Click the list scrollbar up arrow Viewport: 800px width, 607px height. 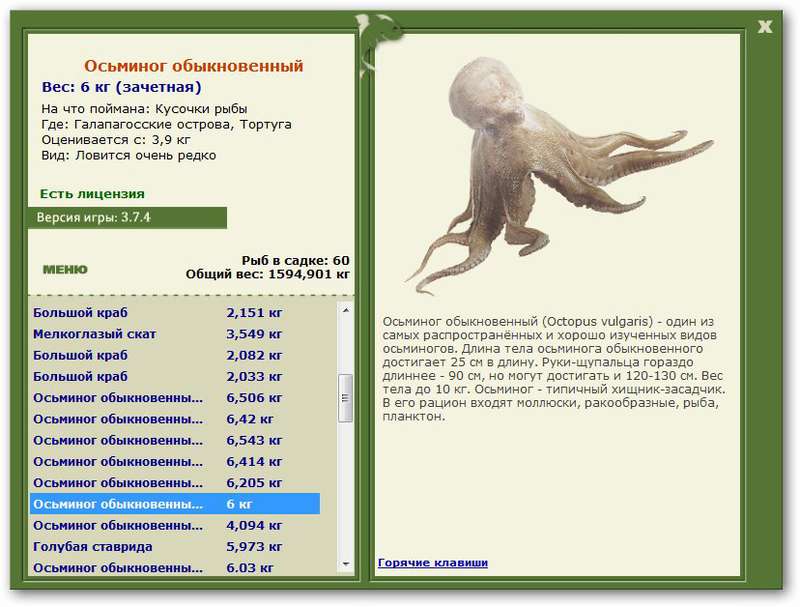(346, 310)
